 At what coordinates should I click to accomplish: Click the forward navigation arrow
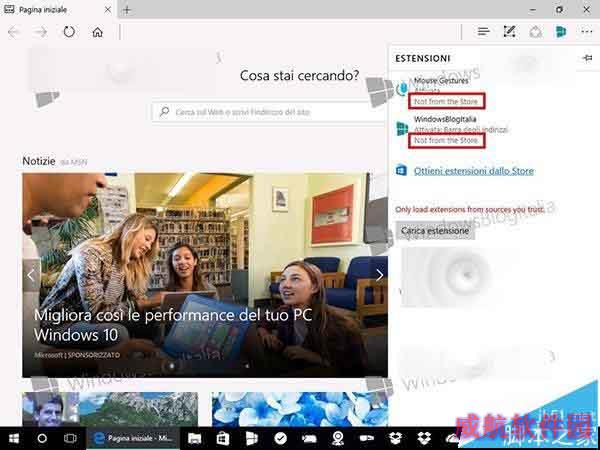click(x=41, y=32)
